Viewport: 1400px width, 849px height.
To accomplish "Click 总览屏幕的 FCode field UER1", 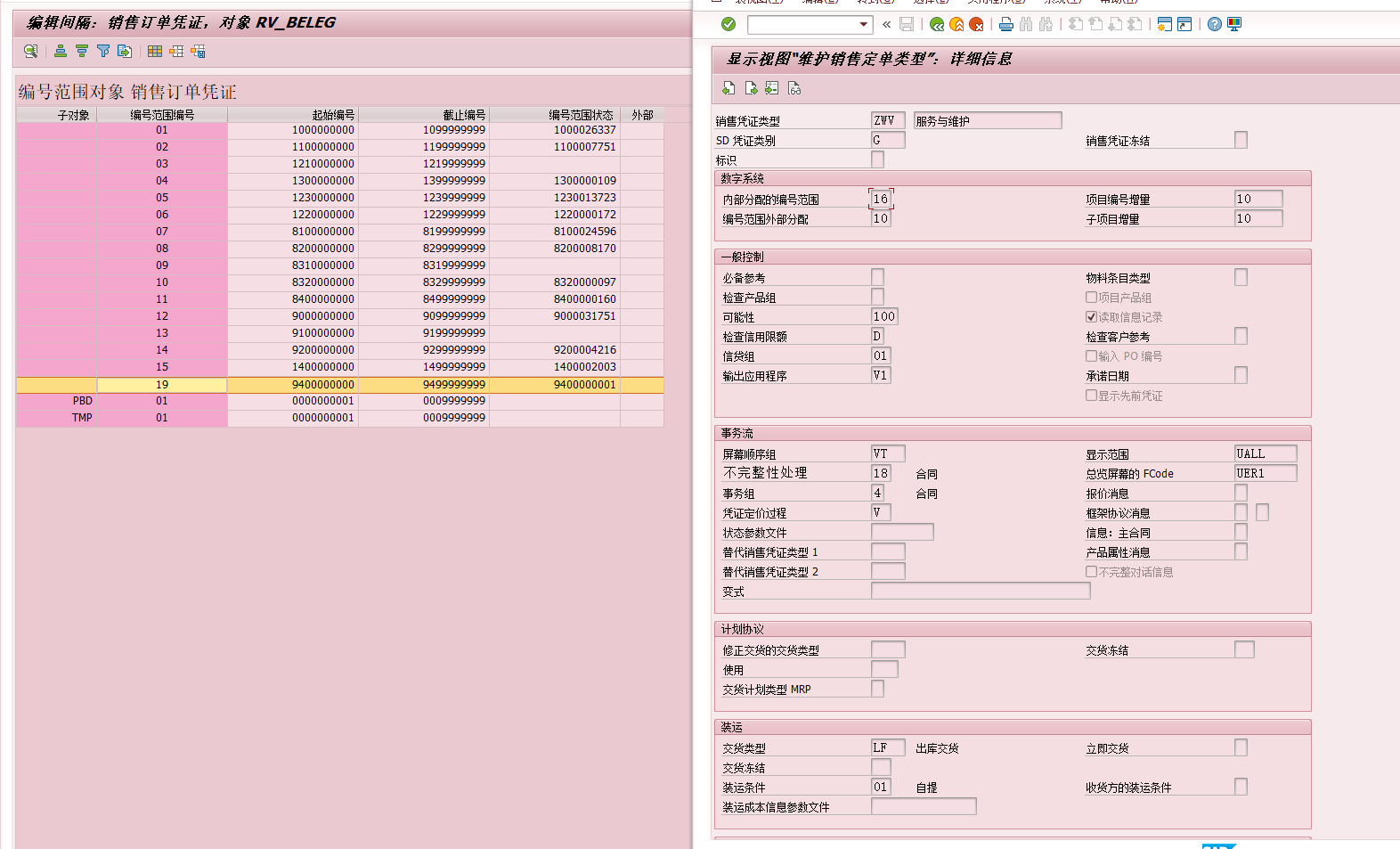I will pyautogui.click(x=1266, y=473).
